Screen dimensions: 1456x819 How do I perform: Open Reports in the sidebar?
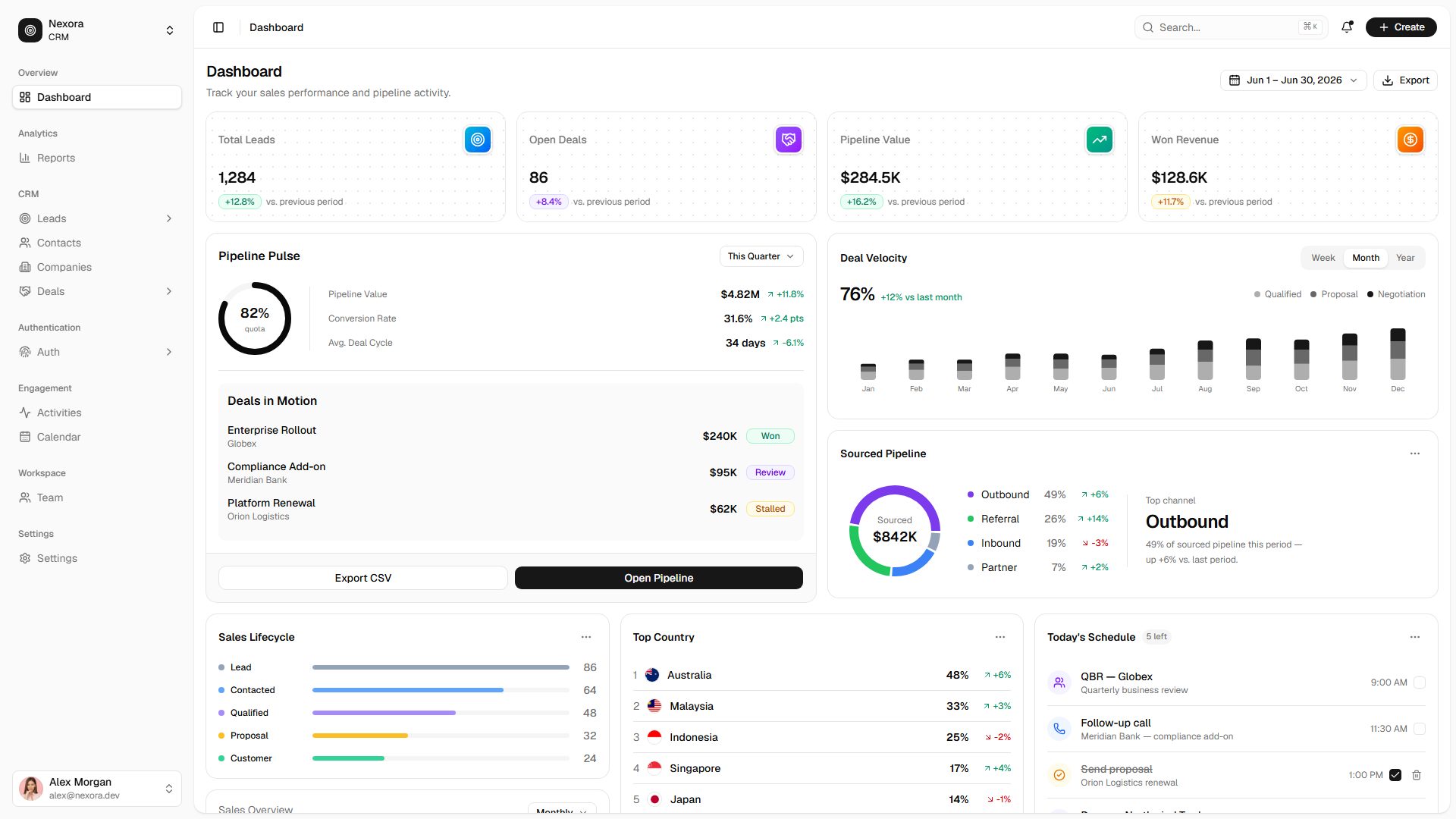click(97, 158)
